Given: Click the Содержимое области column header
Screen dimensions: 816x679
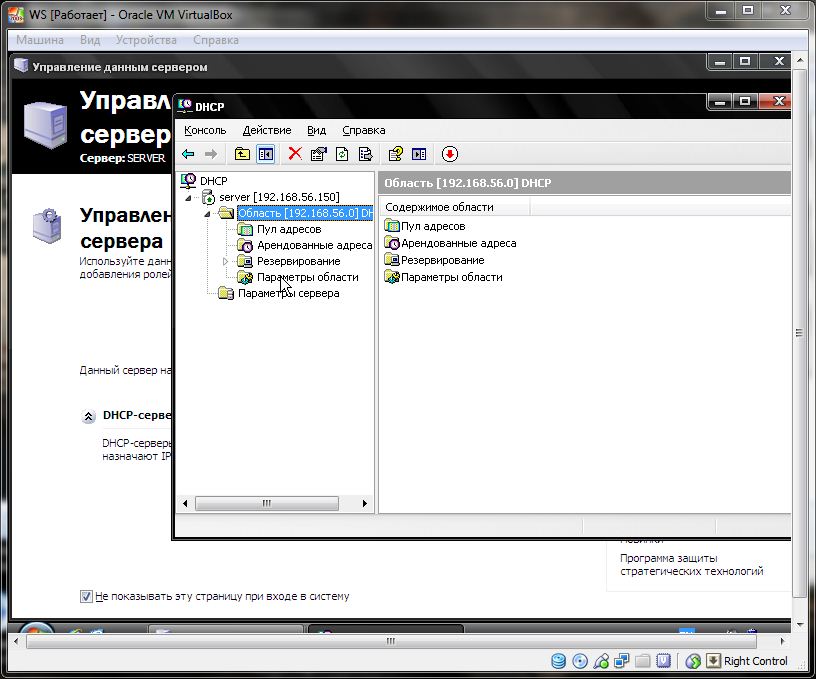Looking at the screenshot, I should click(x=454, y=207).
